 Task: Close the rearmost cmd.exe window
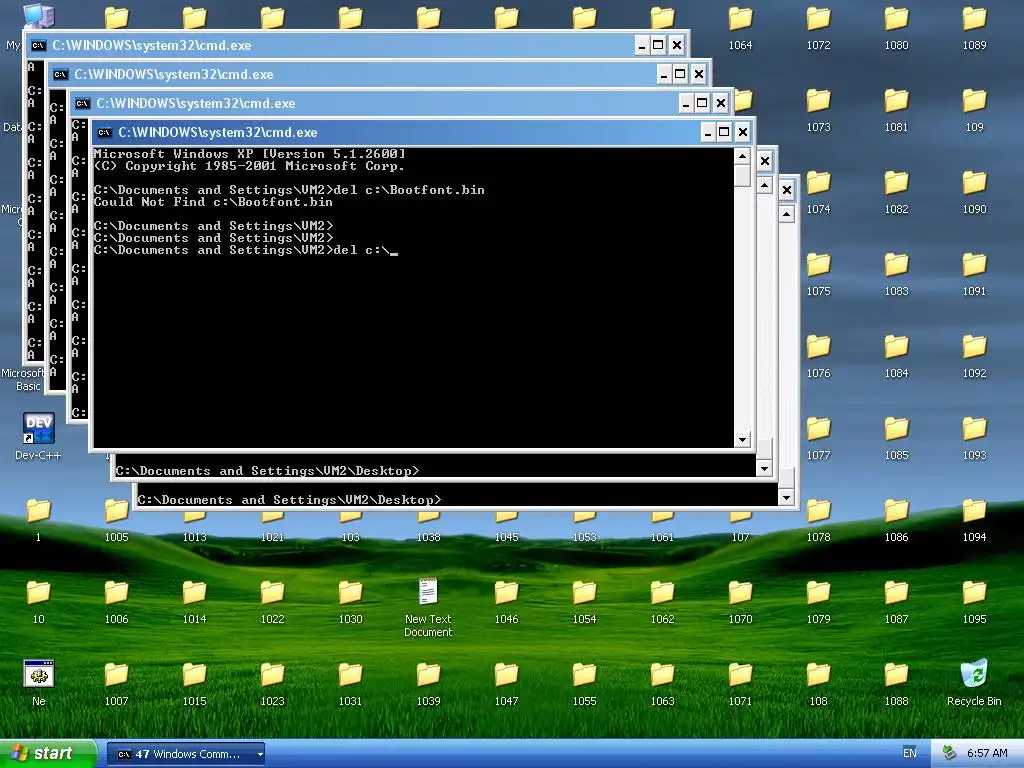677,45
